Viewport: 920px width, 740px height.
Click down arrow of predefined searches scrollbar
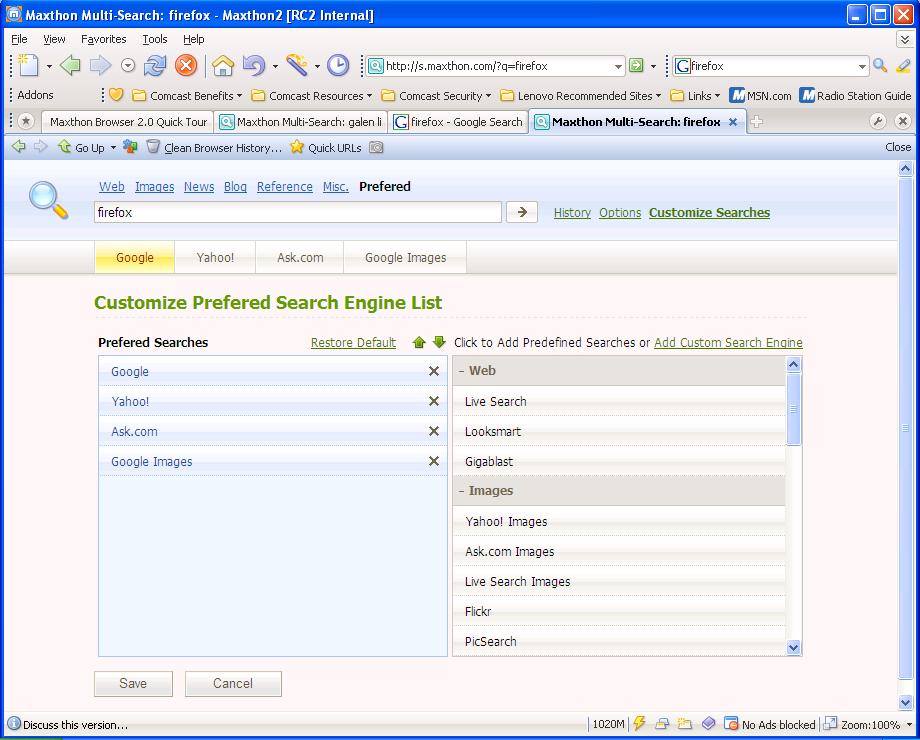[793, 647]
